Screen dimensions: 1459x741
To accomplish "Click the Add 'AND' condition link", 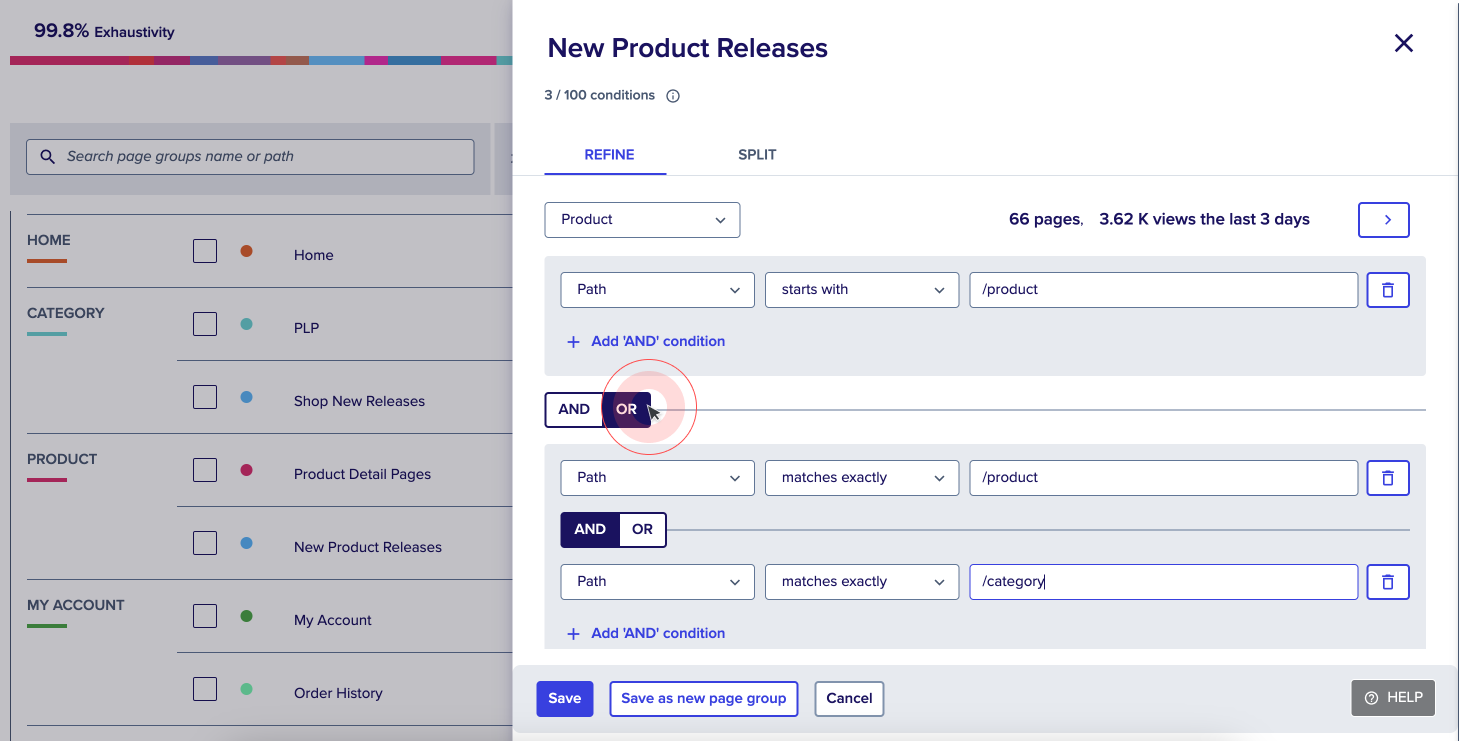I will pyautogui.click(x=658, y=341).
